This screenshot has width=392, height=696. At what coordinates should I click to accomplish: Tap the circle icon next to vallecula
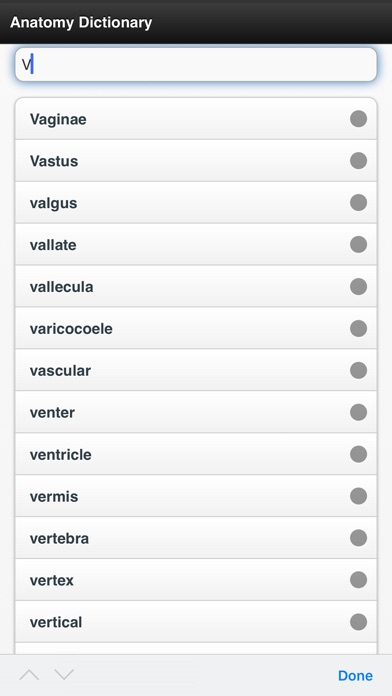(x=358, y=286)
